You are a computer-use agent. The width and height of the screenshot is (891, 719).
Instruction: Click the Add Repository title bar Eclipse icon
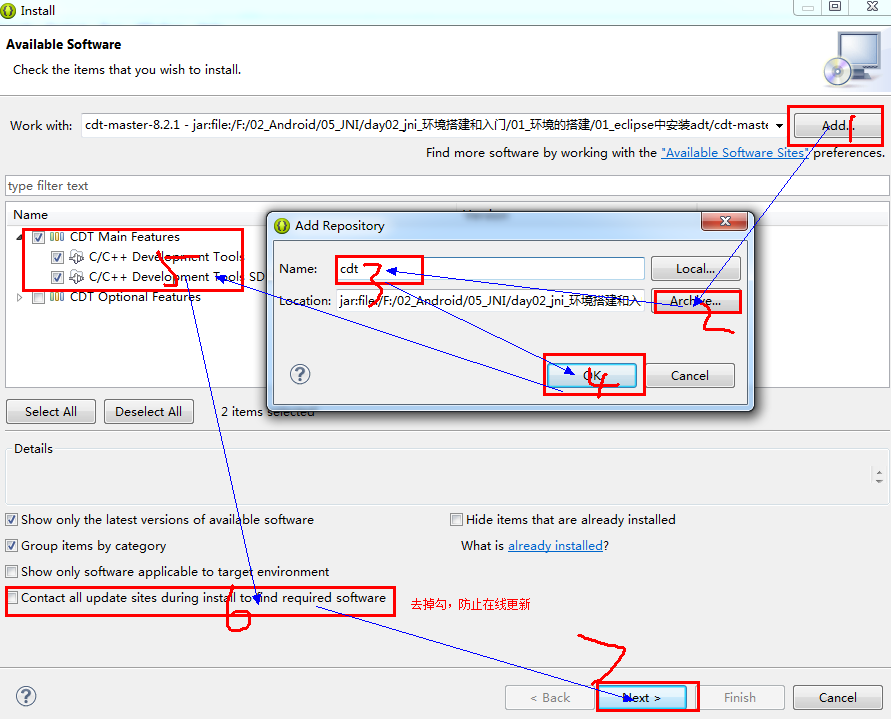(x=282, y=226)
